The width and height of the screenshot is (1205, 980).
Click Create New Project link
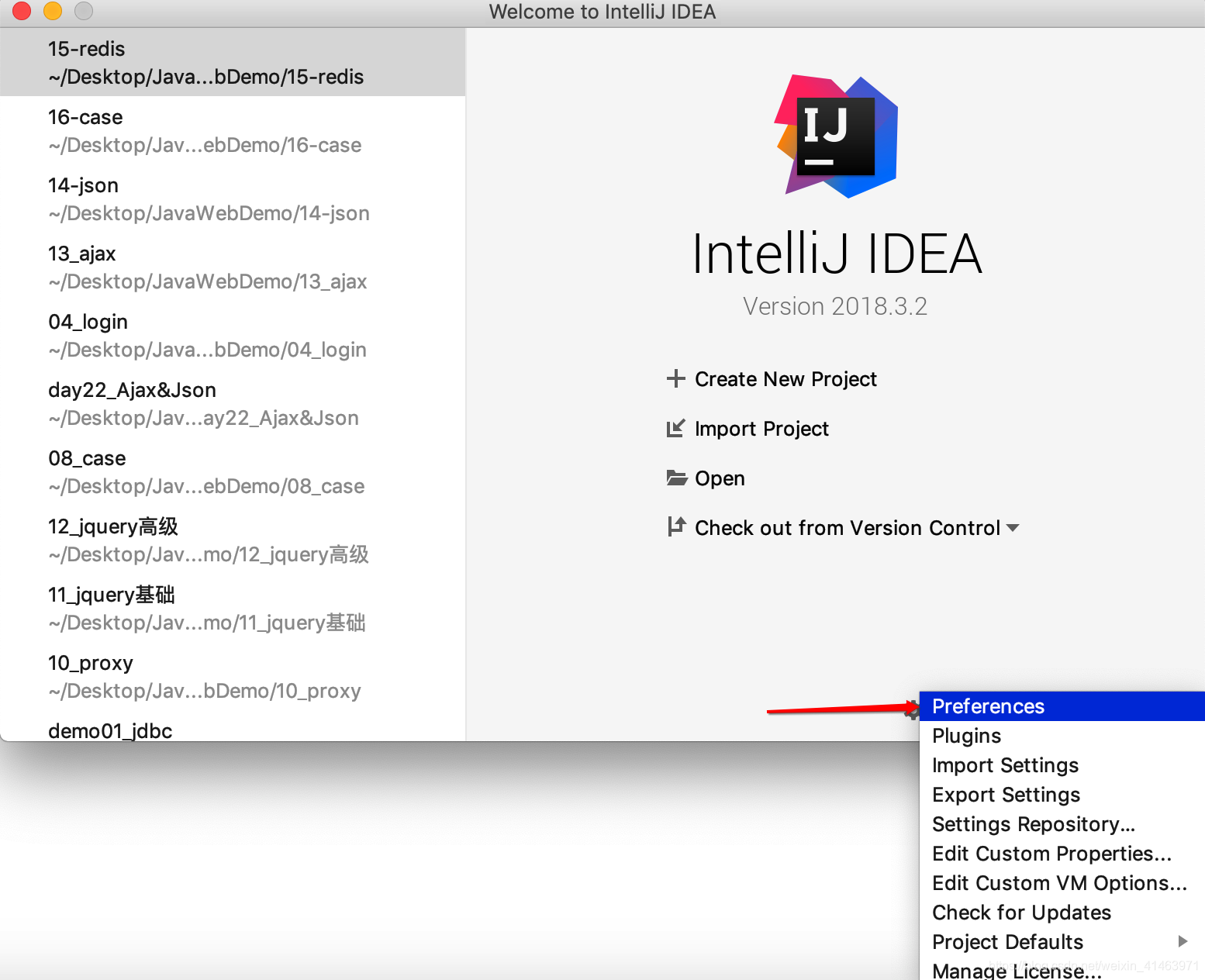point(785,379)
